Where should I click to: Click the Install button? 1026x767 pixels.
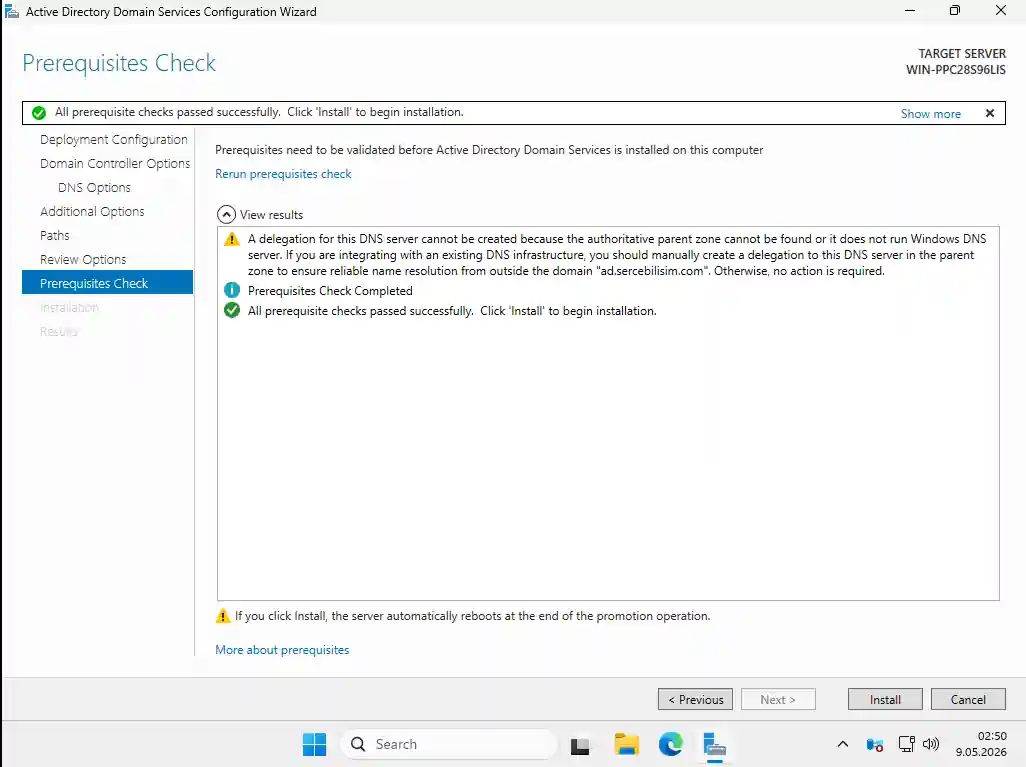(x=885, y=700)
